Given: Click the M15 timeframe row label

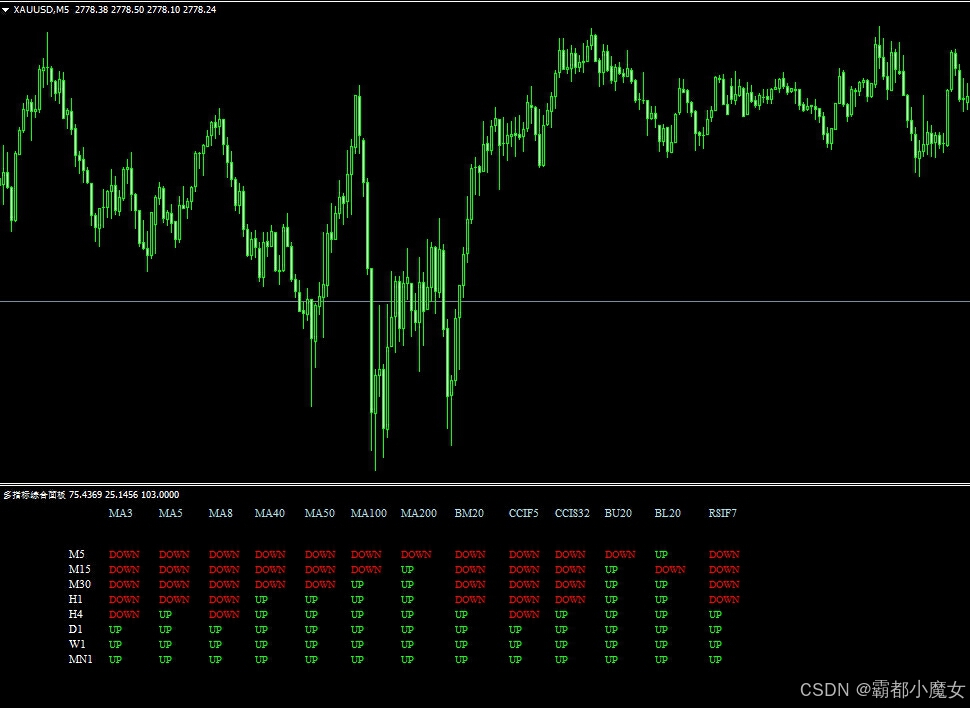Looking at the screenshot, I should pyautogui.click(x=80, y=569).
